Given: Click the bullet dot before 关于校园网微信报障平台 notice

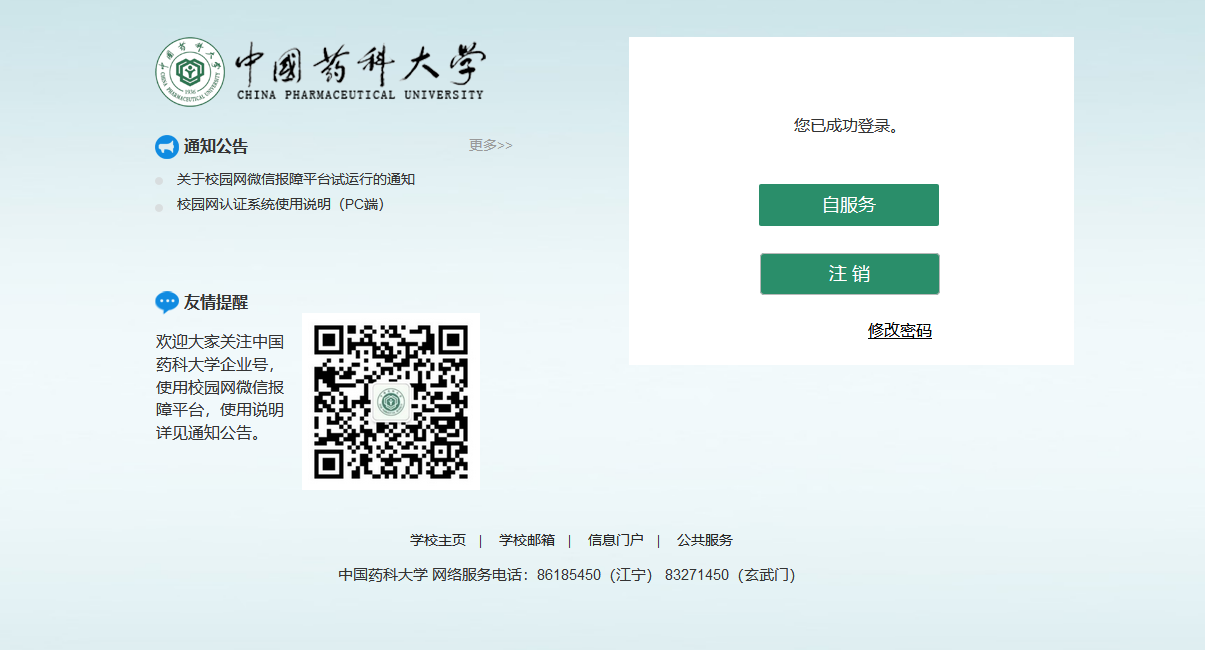Looking at the screenshot, I should point(159,181).
